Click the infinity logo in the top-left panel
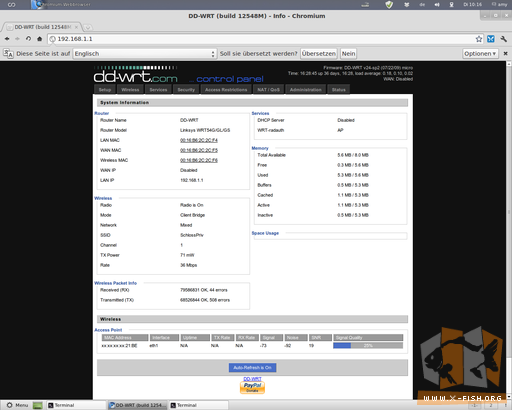Viewport: 512px width, 410px height. click(x=12, y=5)
